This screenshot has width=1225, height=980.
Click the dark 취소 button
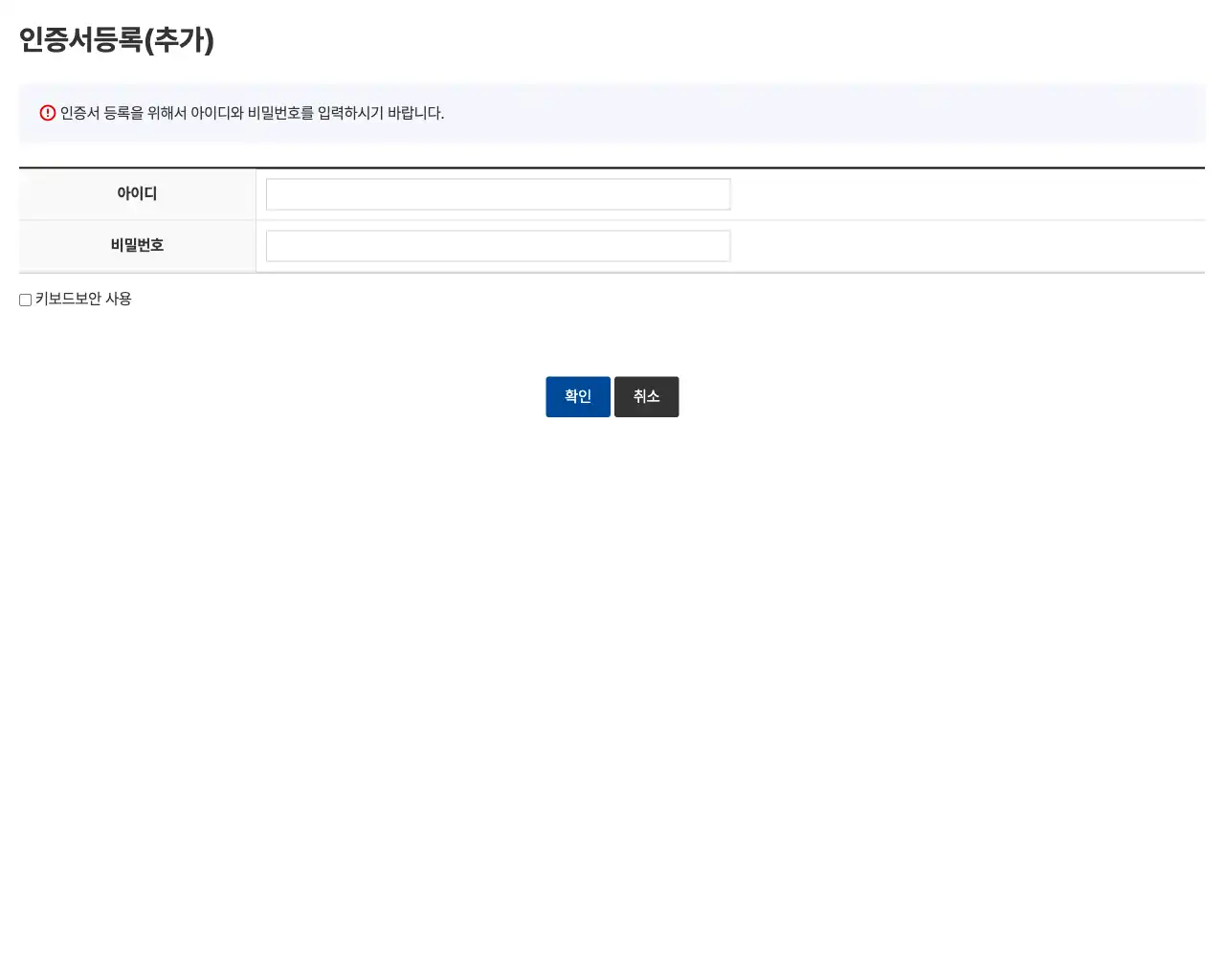click(647, 396)
